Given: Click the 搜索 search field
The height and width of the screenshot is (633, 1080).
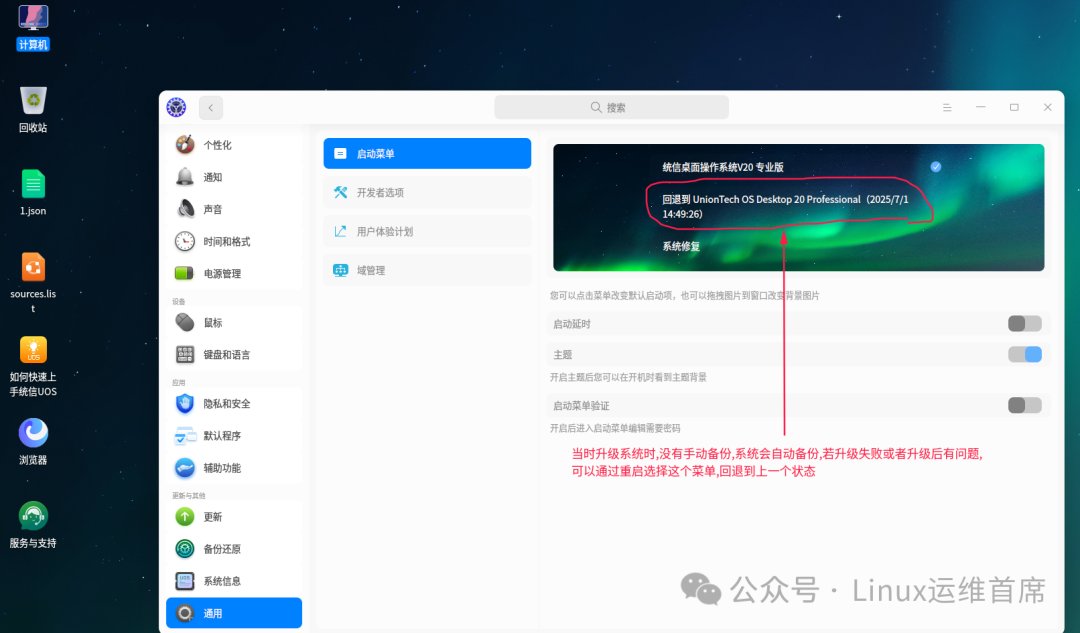Looking at the screenshot, I should tap(611, 107).
